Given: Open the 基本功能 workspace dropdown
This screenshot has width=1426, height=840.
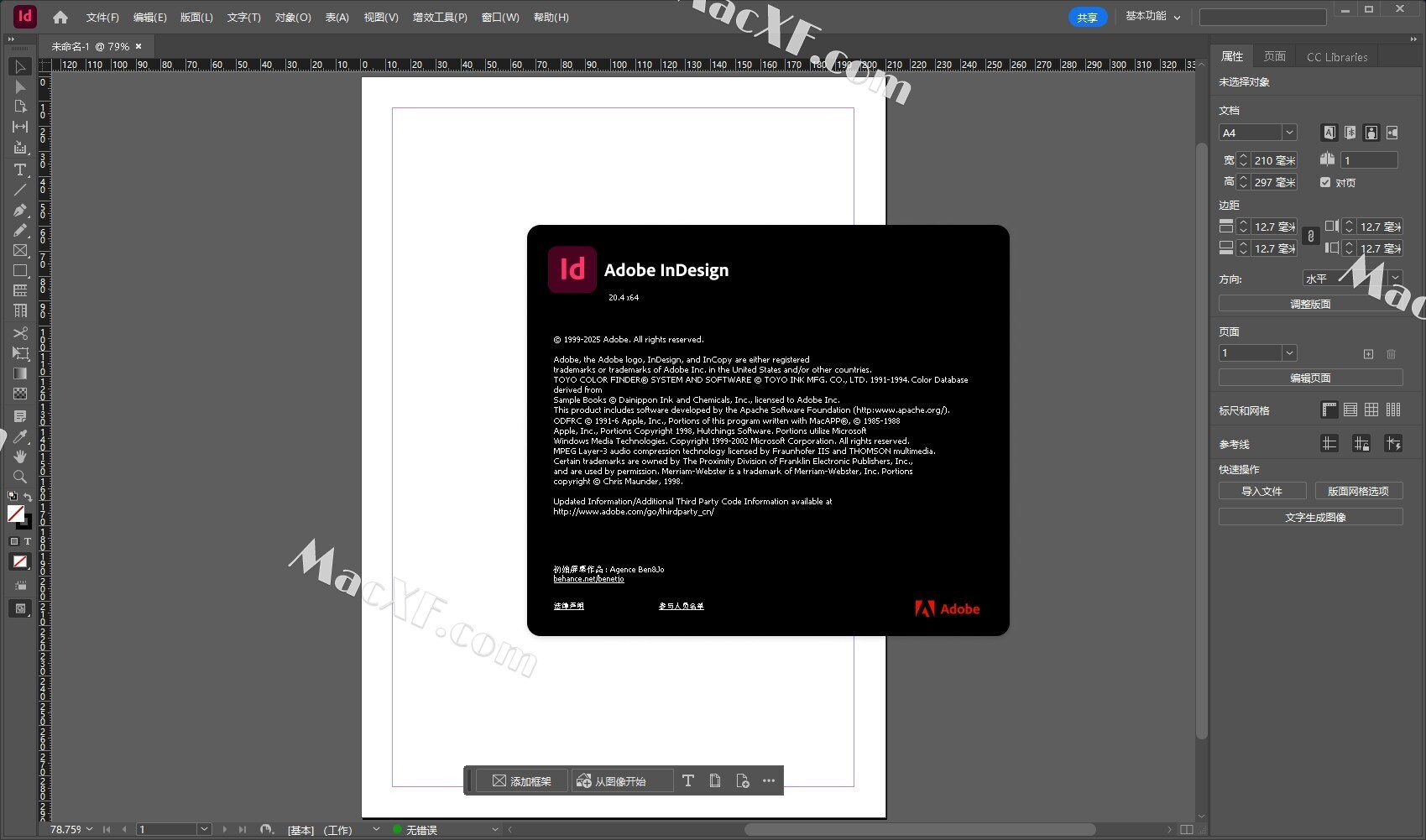Looking at the screenshot, I should [x=1152, y=16].
